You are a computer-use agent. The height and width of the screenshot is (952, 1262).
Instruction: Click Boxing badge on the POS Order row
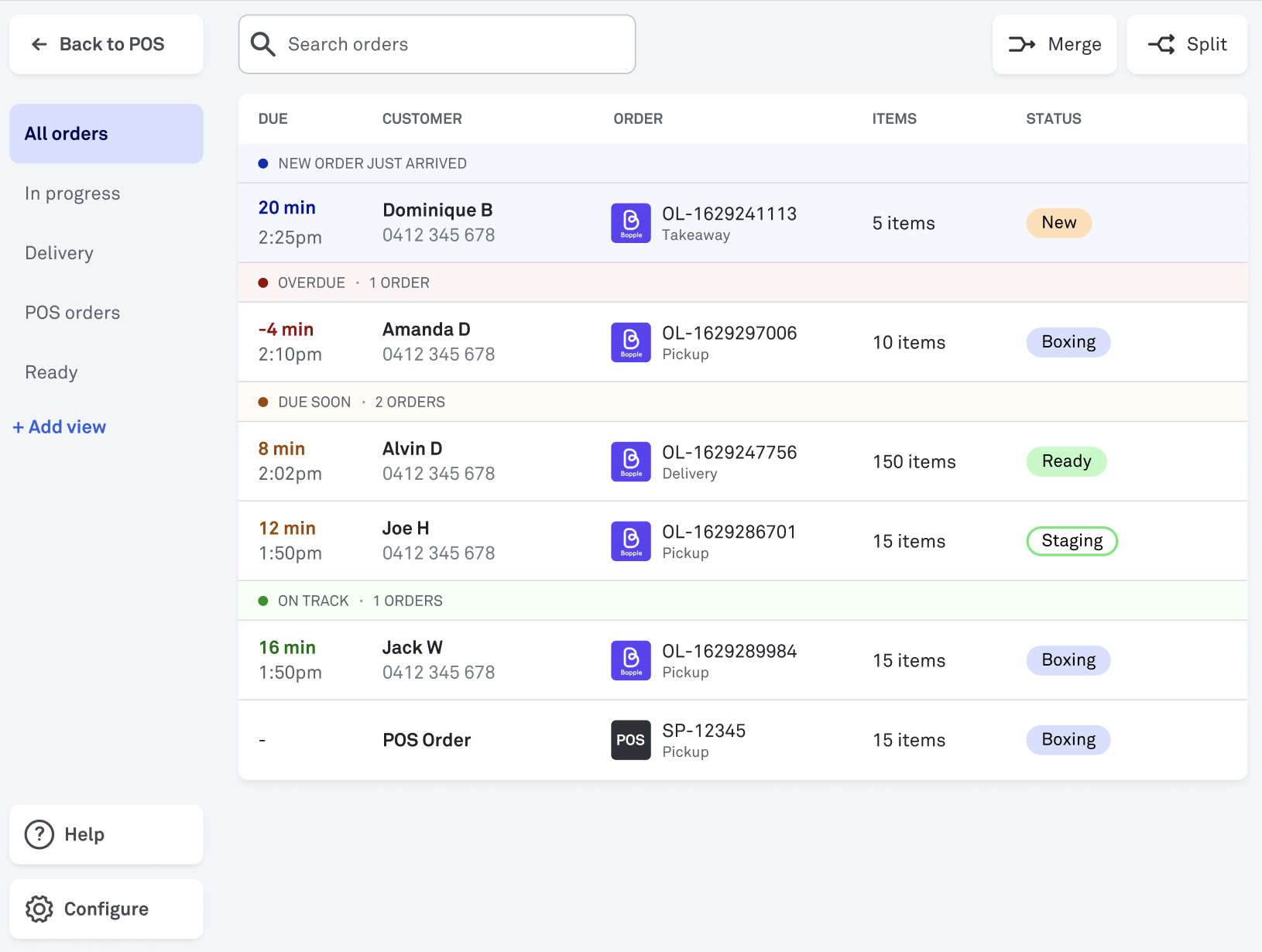pyautogui.click(x=1068, y=740)
